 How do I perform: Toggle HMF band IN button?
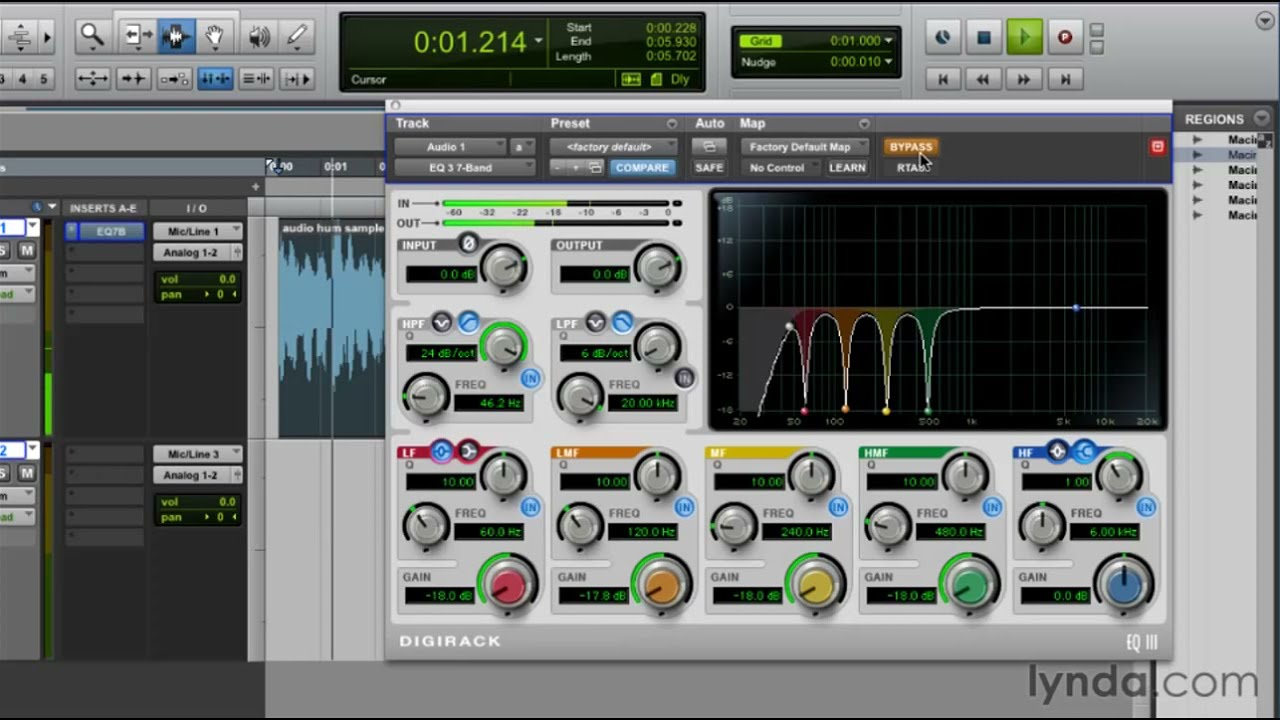(992, 508)
